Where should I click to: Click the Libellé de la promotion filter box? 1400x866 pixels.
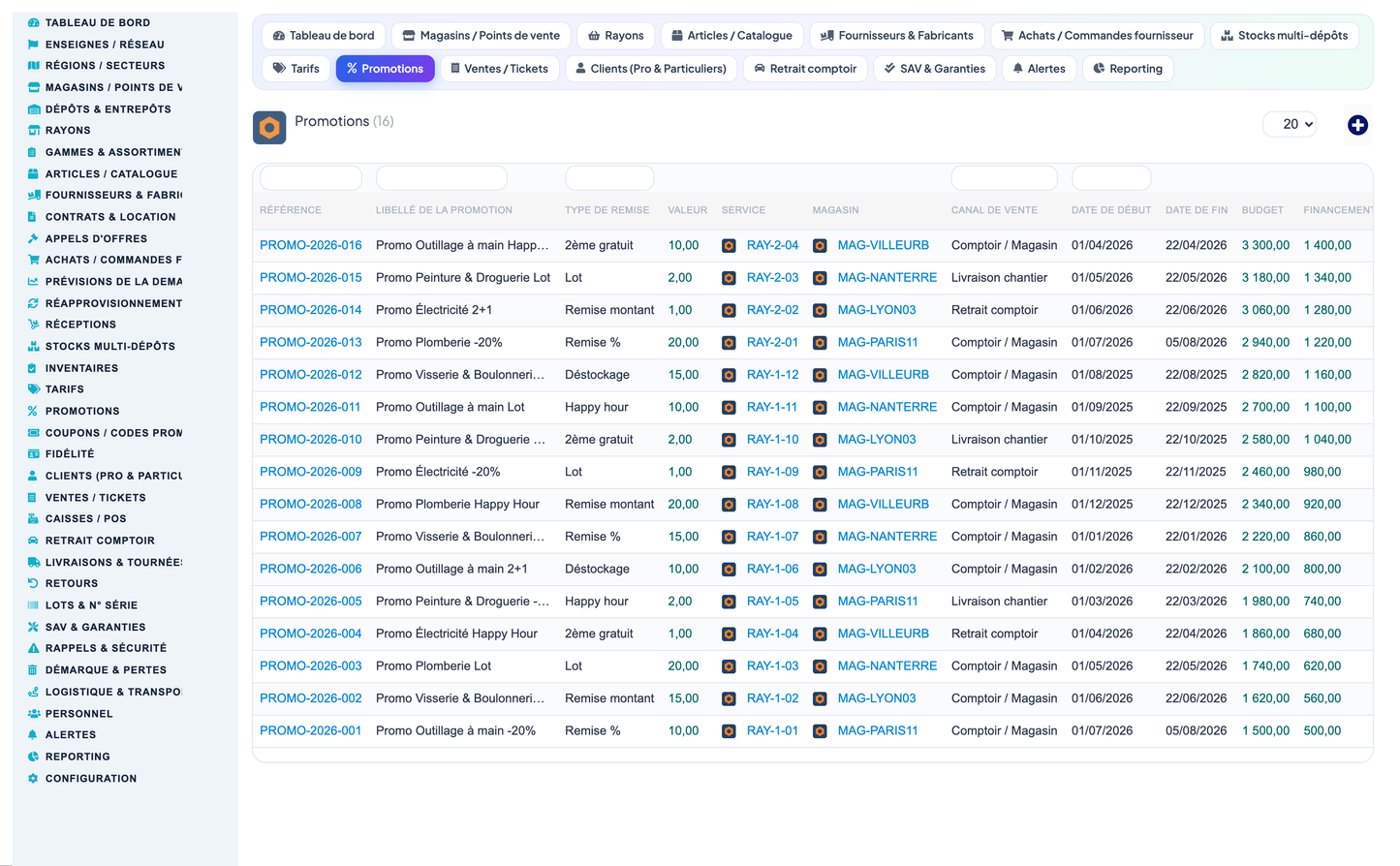click(x=441, y=178)
